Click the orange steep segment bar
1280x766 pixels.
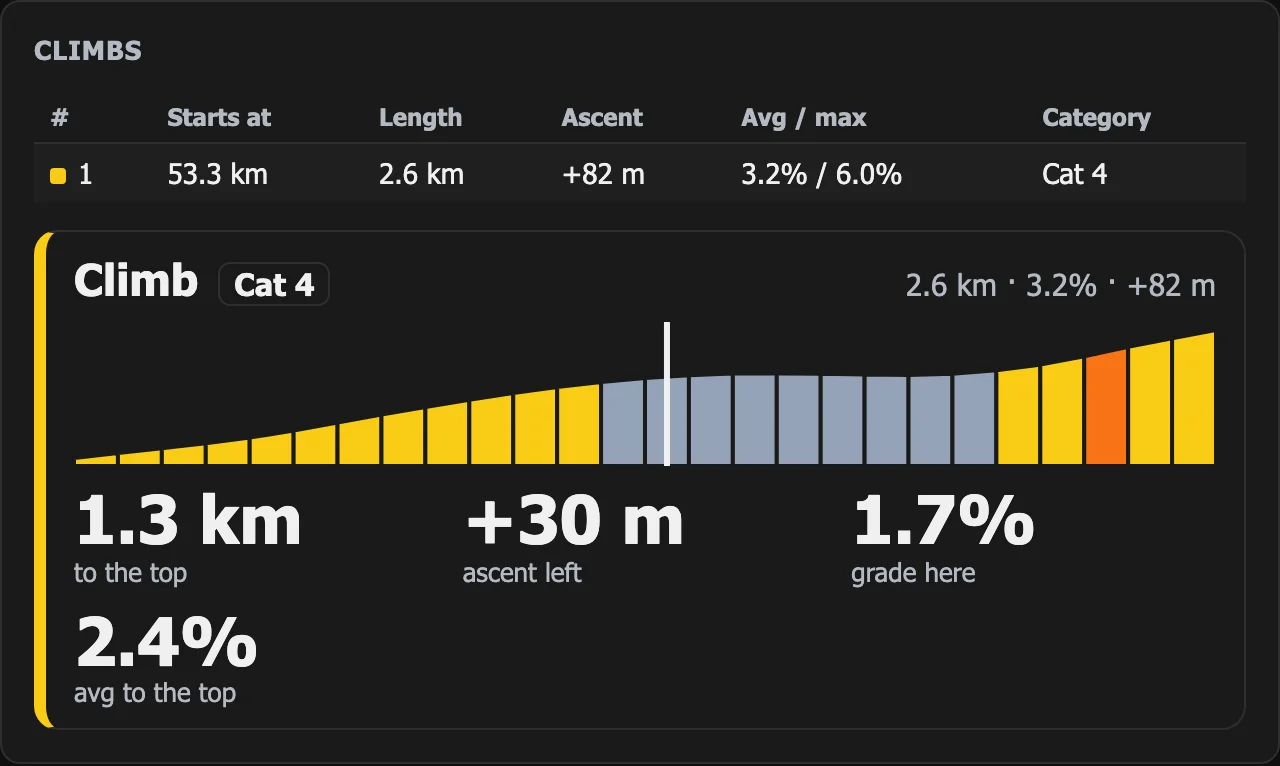1106,407
